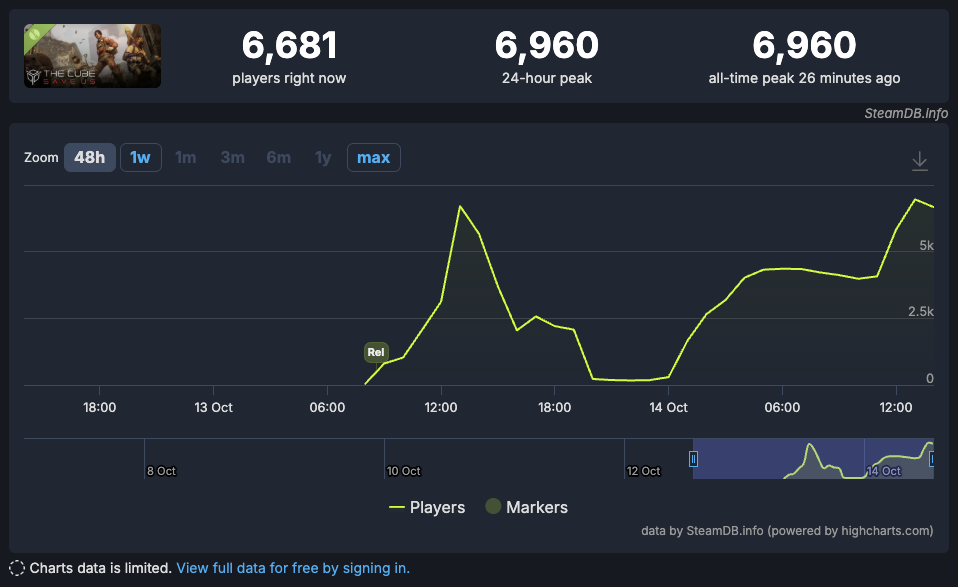Click the SteamDB.info credit above the chart
958x587 pixels.
(x=905, y=113)
